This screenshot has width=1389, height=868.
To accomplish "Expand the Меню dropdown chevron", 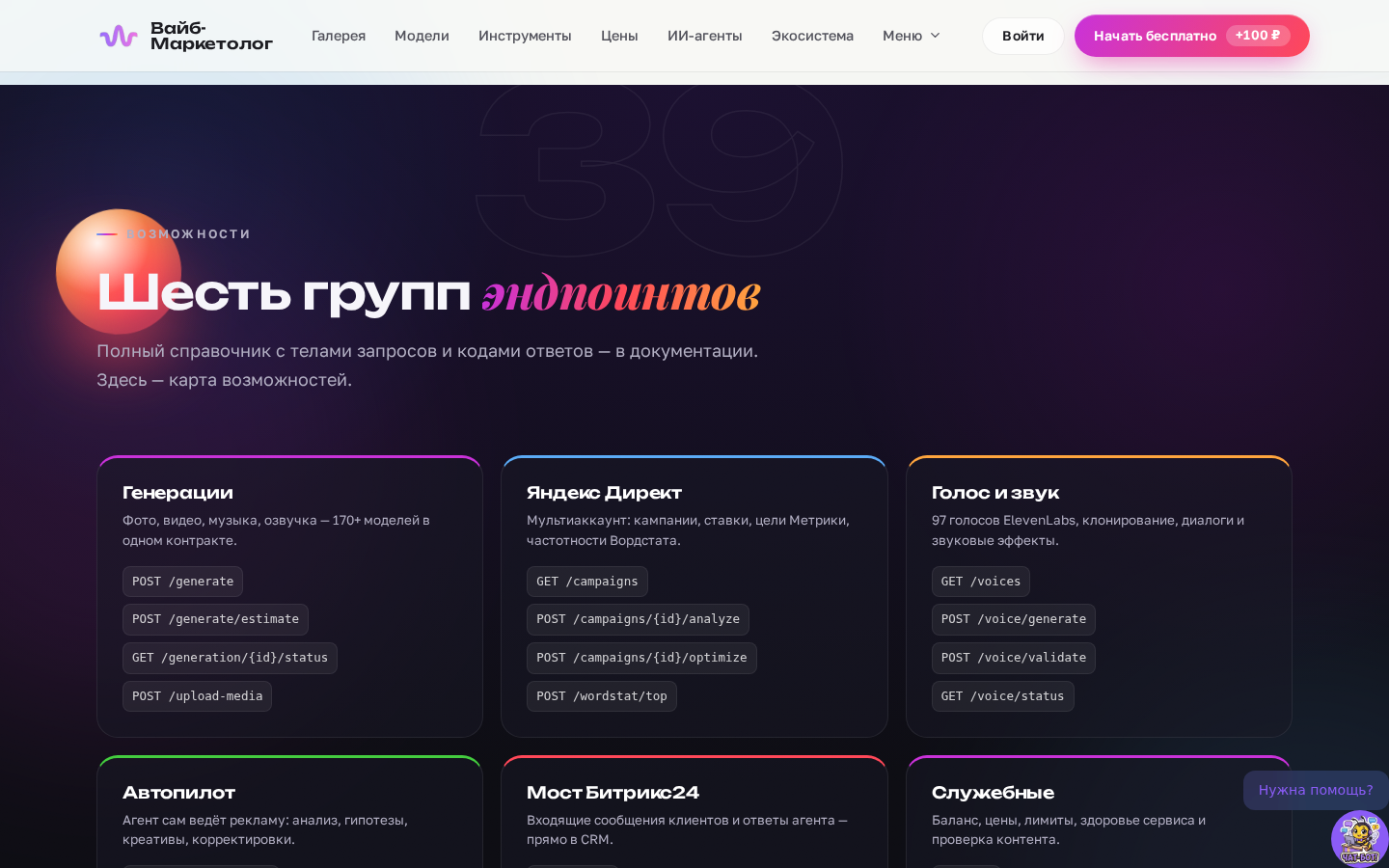I will coord(935,36).
